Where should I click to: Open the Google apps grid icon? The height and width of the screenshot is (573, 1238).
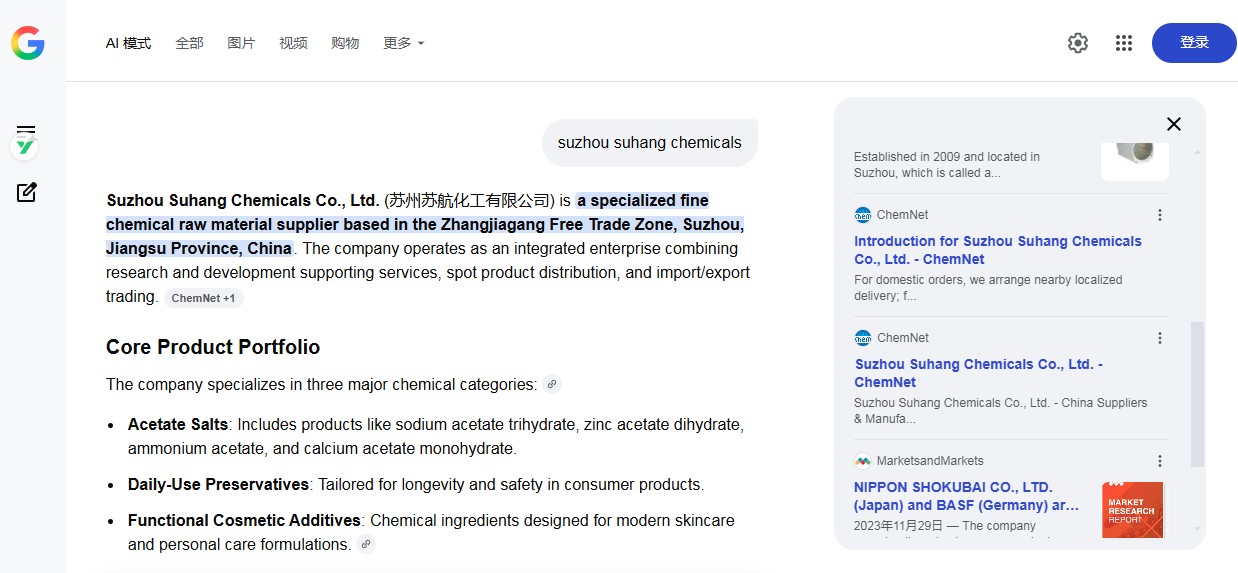(1124, 43)
